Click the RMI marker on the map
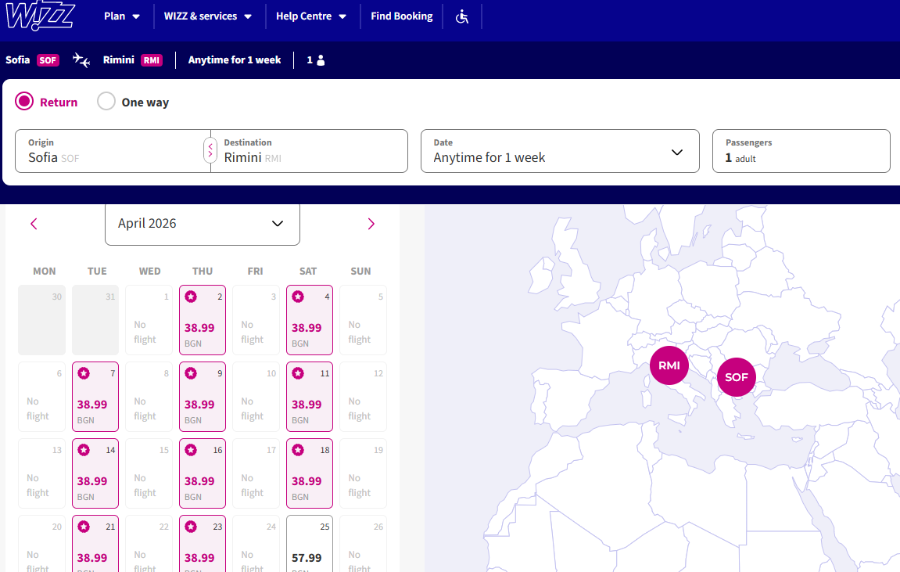This screenshot has width=900, height=572. click(x=669, y=365)
